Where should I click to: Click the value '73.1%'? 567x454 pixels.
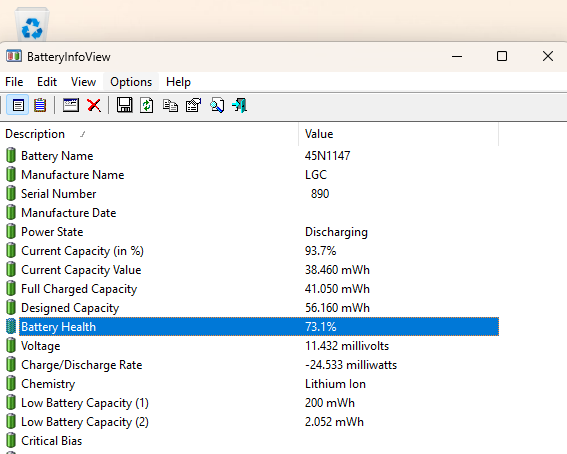[320, 327]
